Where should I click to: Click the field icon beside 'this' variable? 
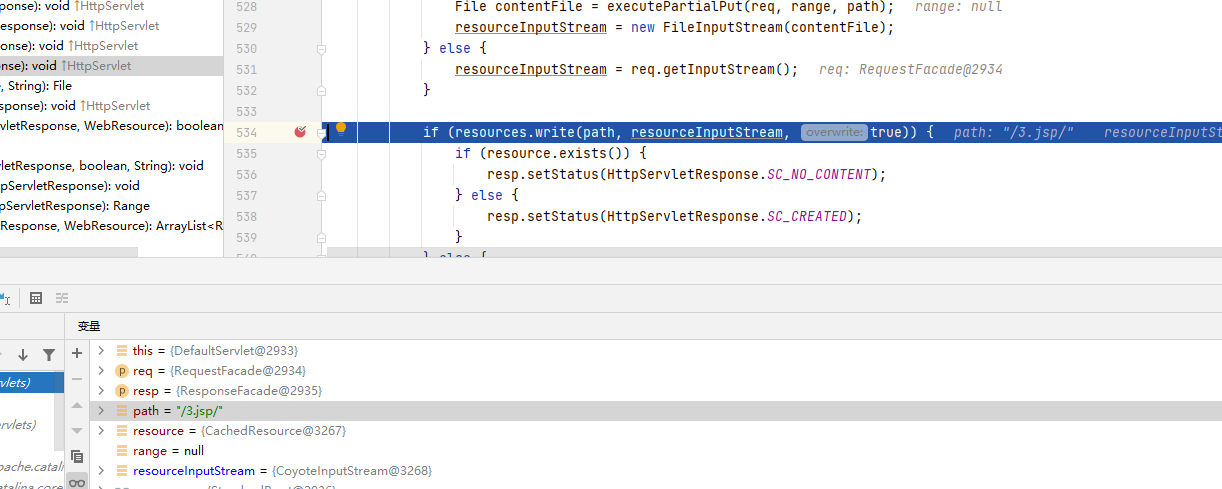122,351
